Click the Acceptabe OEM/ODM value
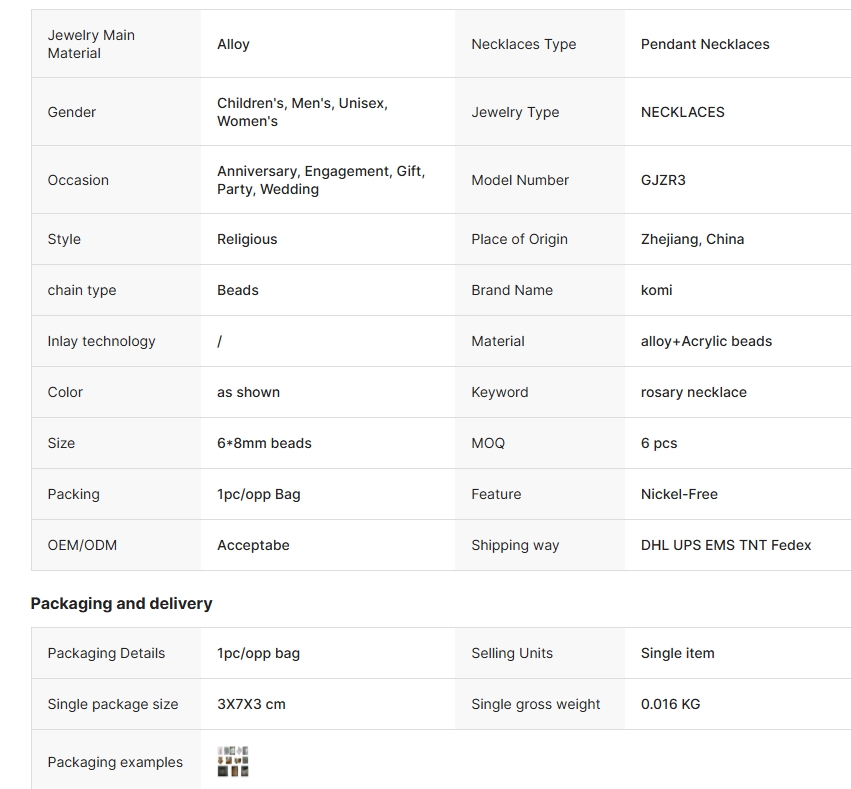851x789 pixels. click(253, 545)
